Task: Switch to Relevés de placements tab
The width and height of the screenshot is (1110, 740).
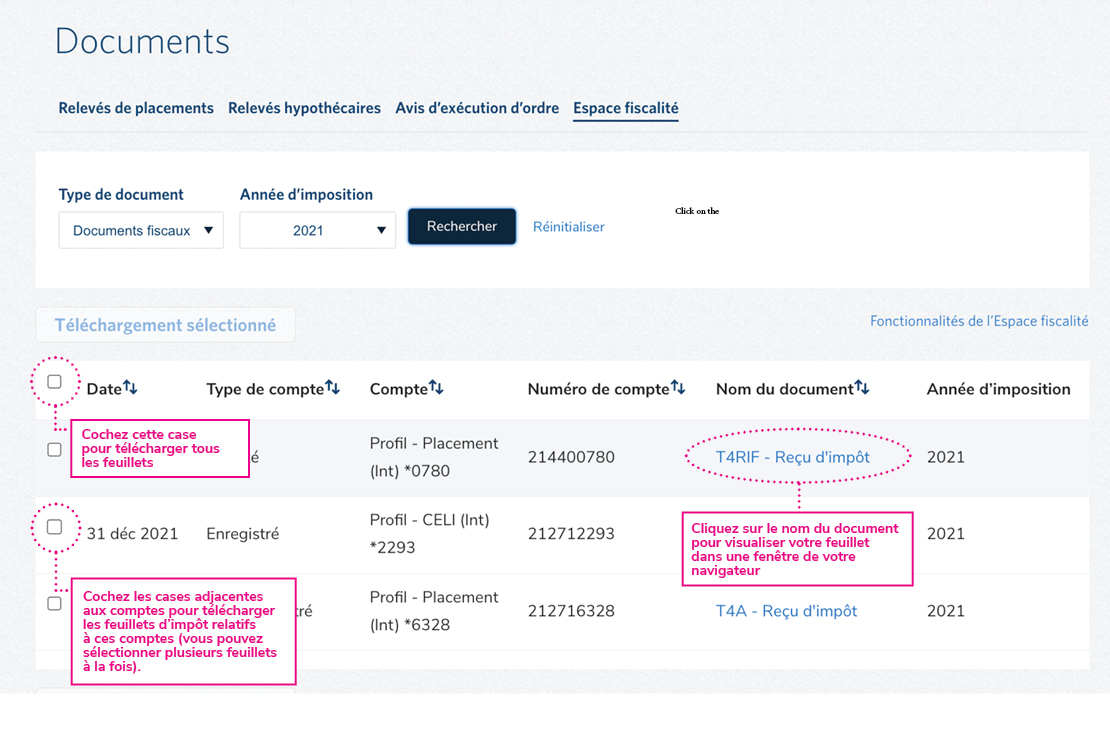Action: click(136, 108)
